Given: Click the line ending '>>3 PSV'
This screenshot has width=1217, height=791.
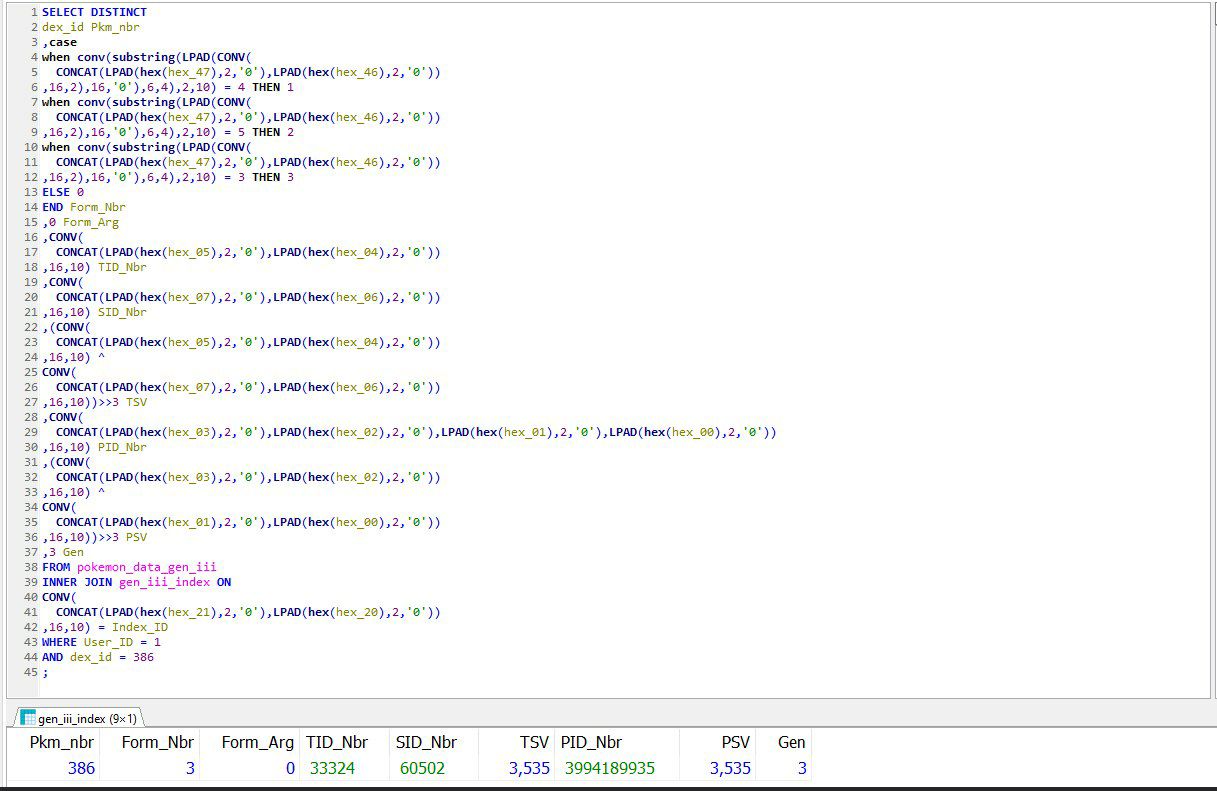Looking at the screenshot, I should click(94, 537).
